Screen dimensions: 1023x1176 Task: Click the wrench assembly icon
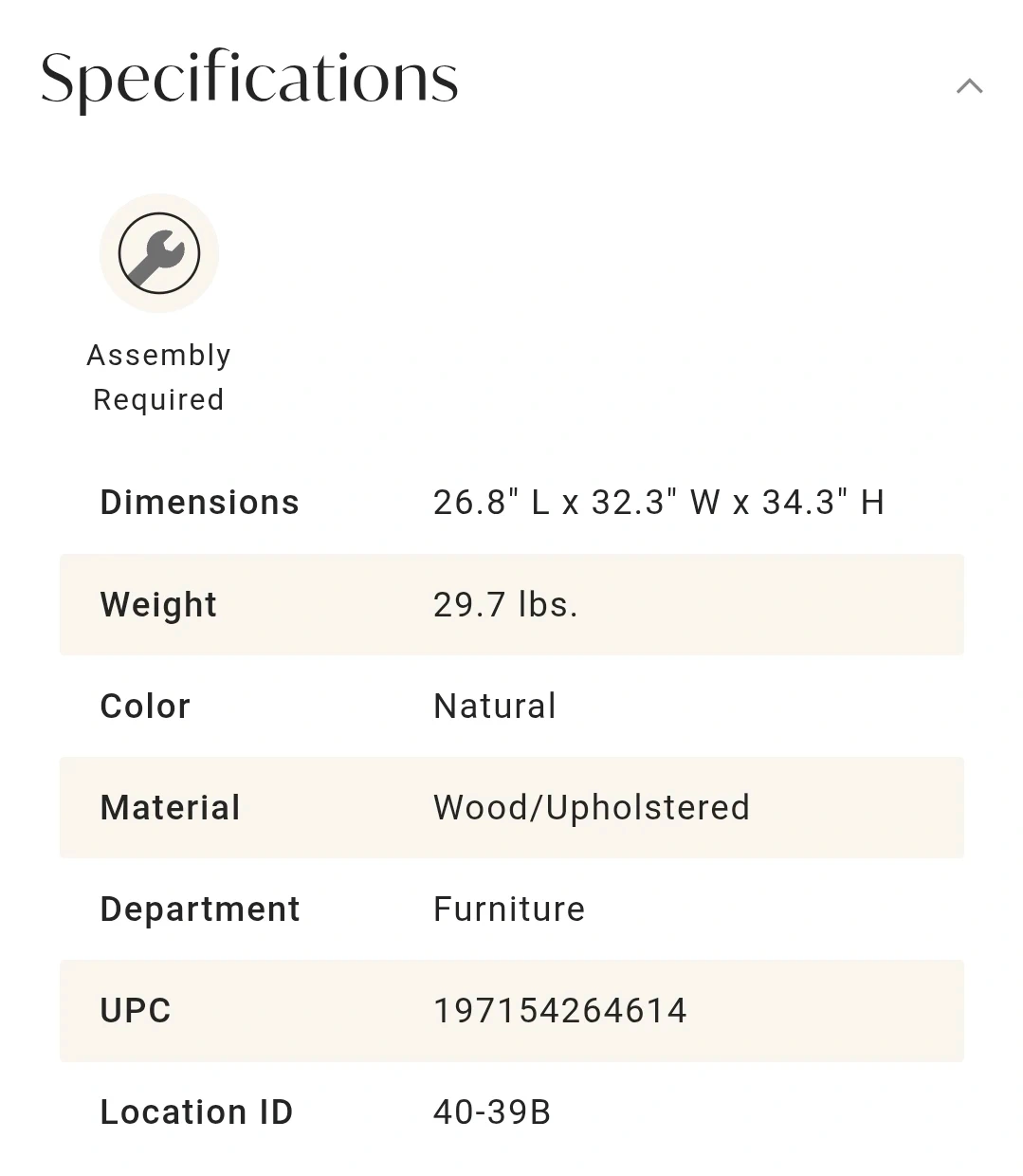pos(159,253)
